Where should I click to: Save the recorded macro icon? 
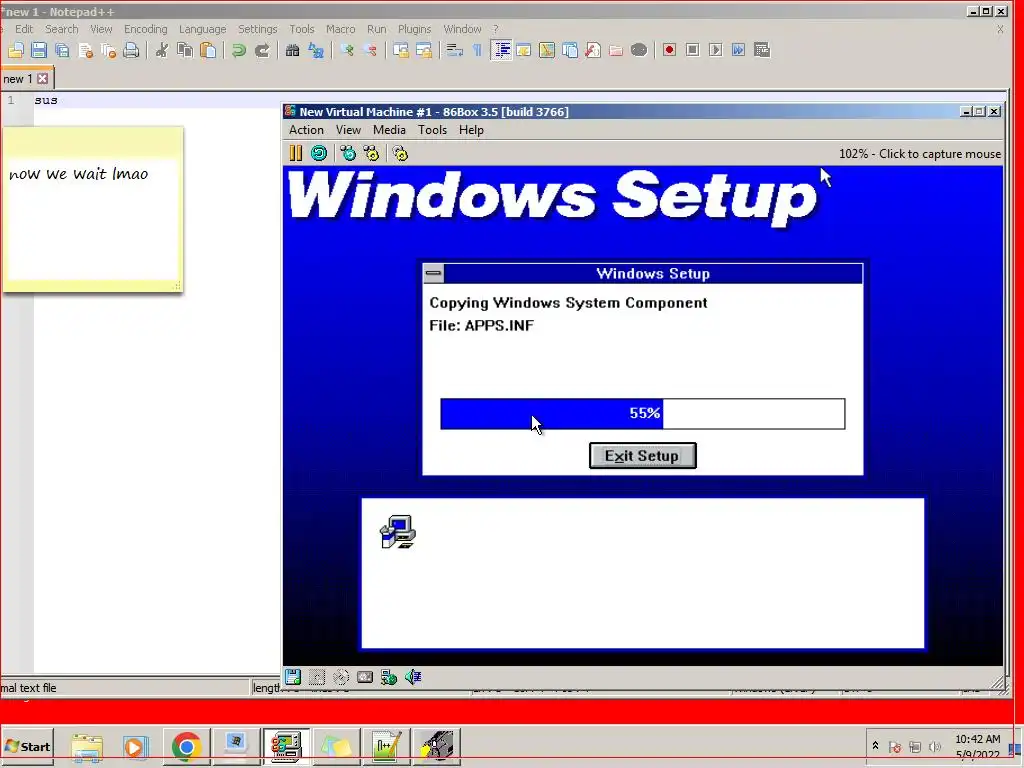coord(761,50)
